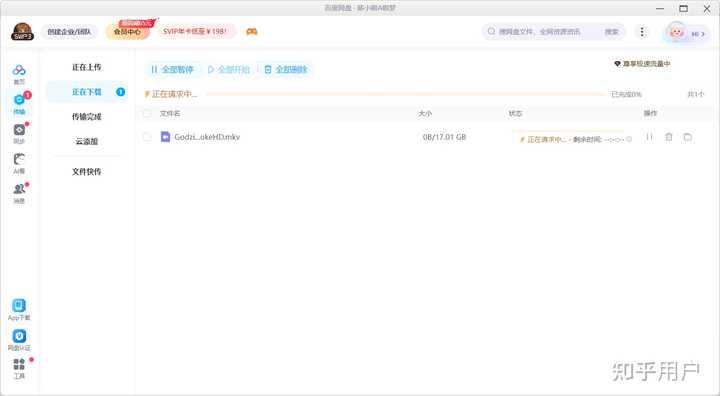This screenshot has height=396, width=720.
Task: Click the Godzi...ukeHD.mkv file progress bar
Action: [x=568, y=131]
